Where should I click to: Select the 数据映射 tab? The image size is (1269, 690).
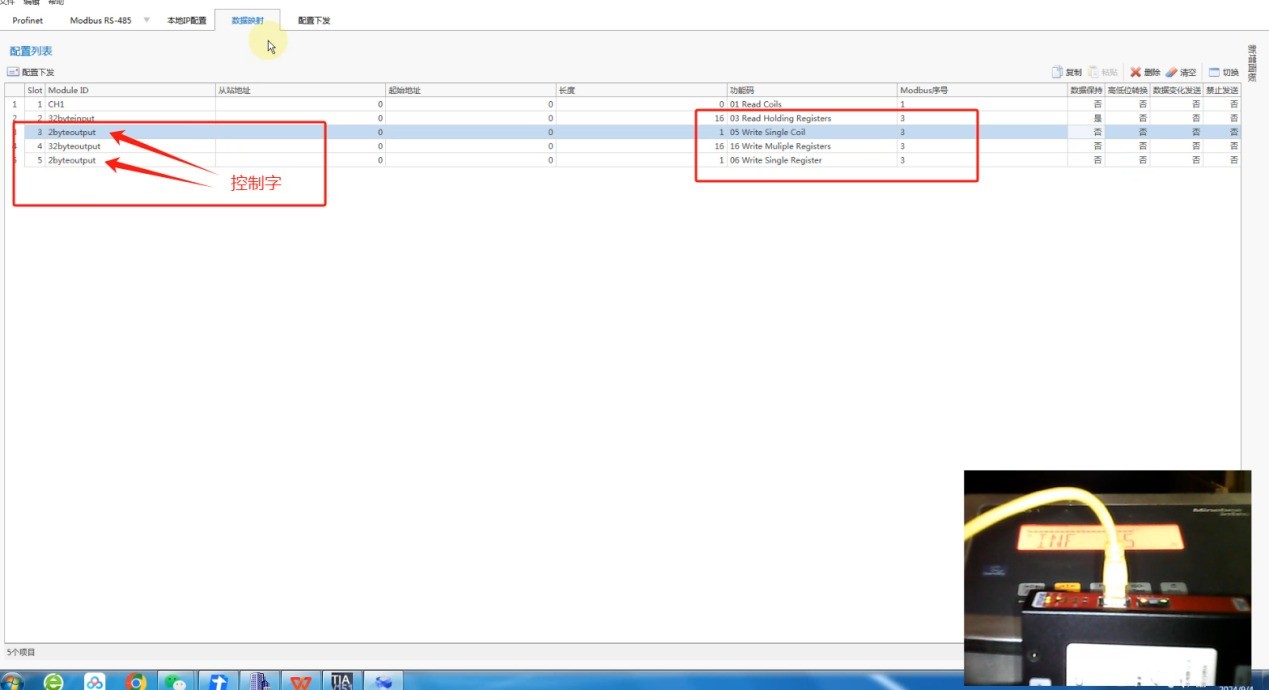click(x=247, y=20)
